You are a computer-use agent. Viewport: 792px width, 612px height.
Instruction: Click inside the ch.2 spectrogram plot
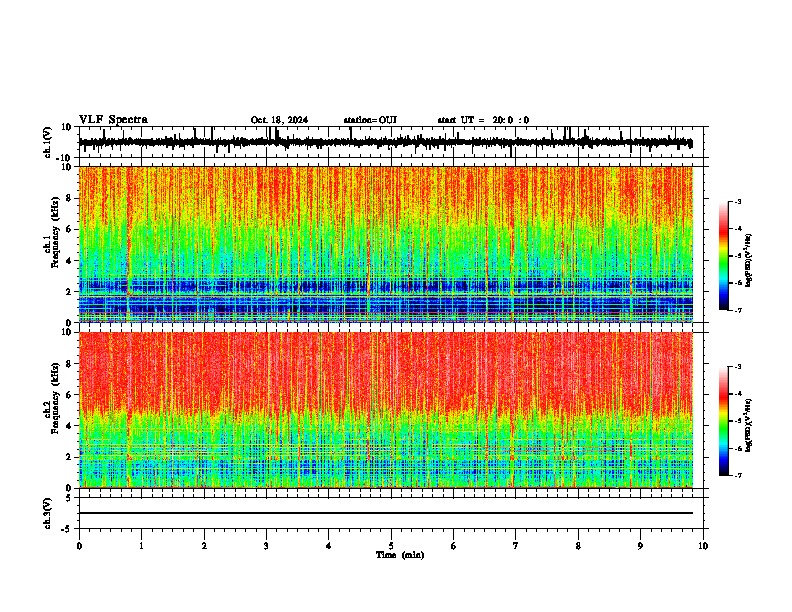pos(386,410)
